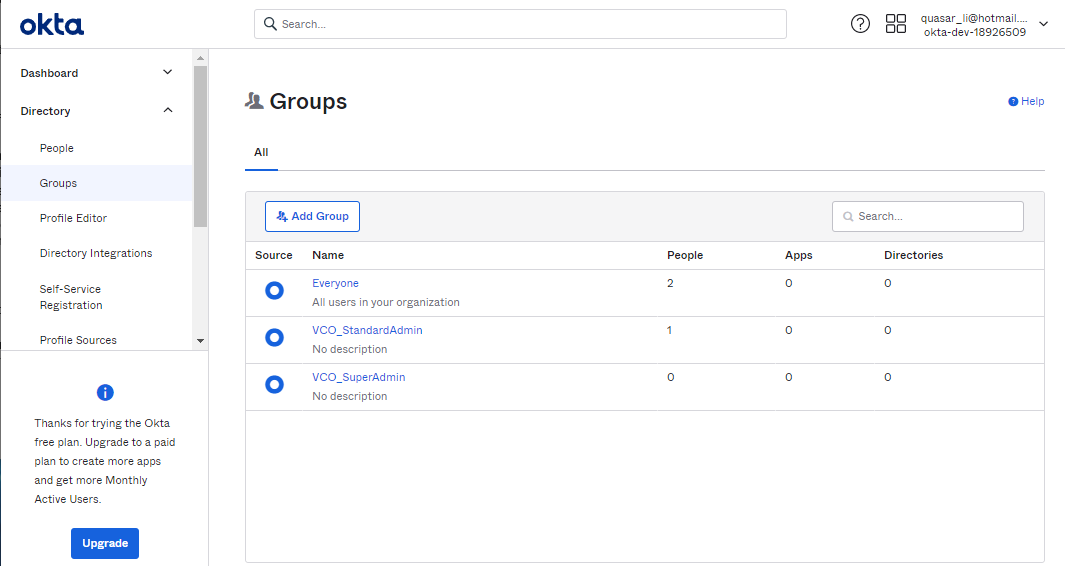Open the Everyone group link
The height and width of the screenshot is (566, 1065).
(336, 283)
